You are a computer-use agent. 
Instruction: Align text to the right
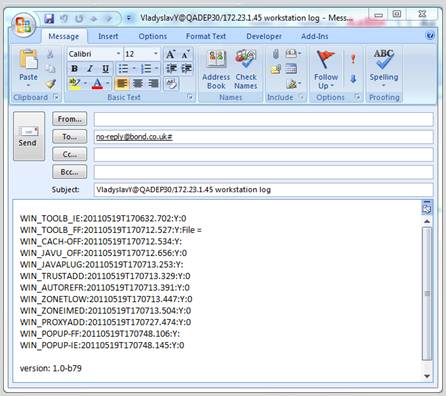tap(153, 83)
